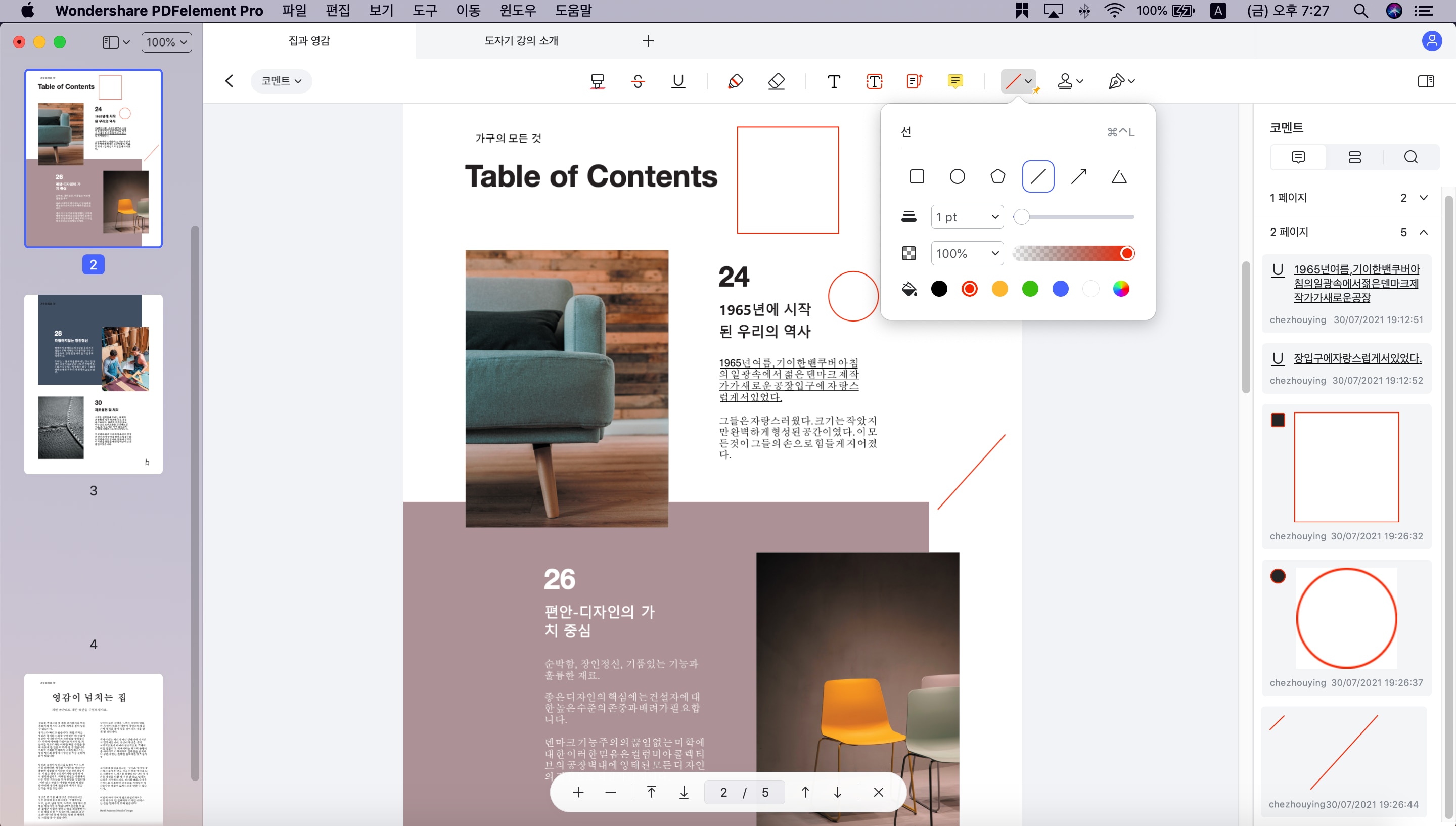Collapse the 2 페이지 comment group
The image size is (1456, 826).
(x=1423, y=232)
